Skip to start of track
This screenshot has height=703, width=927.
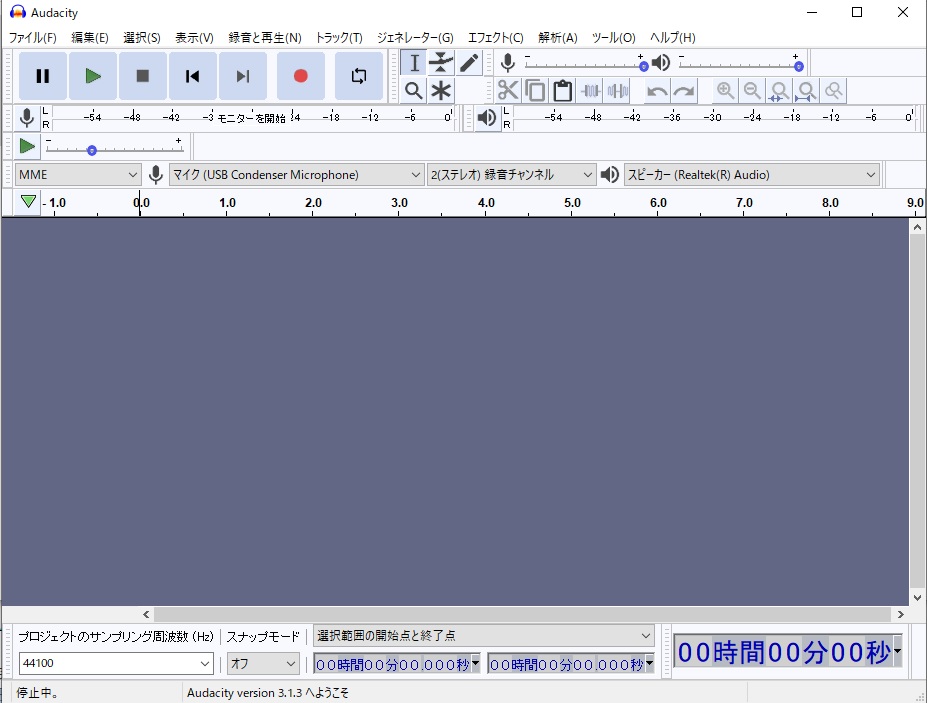pyautogui.click(x=193, y=76)
